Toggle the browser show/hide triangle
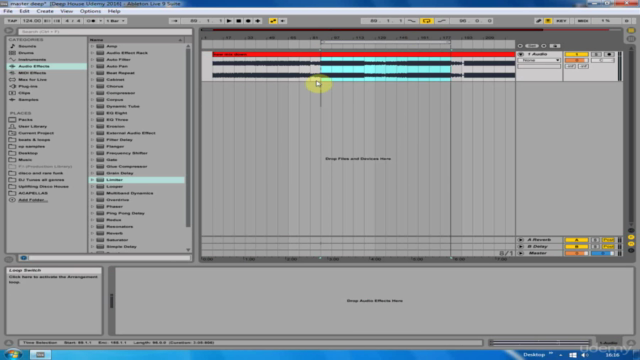Screen dimensions: 640x360 tap(9, 31)
